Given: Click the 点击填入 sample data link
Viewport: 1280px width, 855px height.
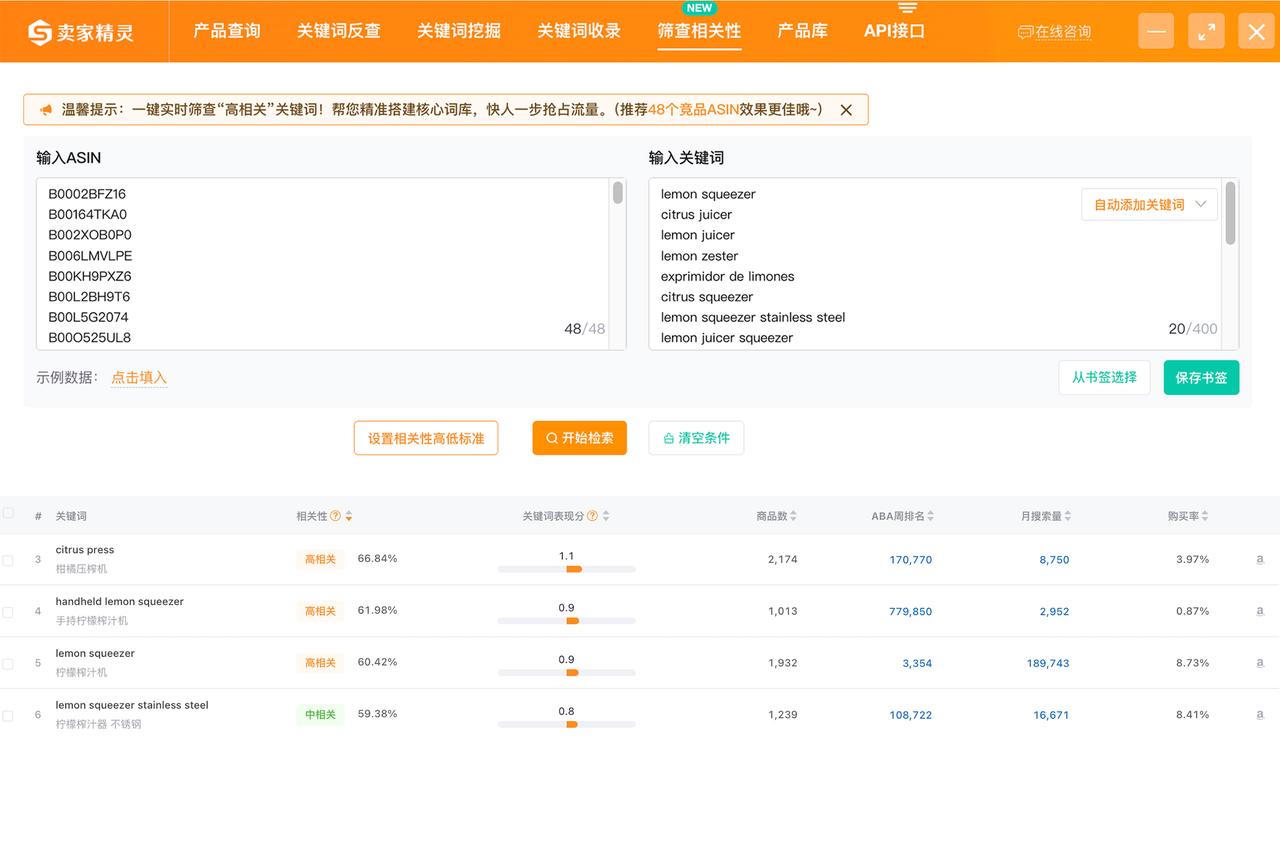Looking at the screenshot, I should tap(139, 378).
